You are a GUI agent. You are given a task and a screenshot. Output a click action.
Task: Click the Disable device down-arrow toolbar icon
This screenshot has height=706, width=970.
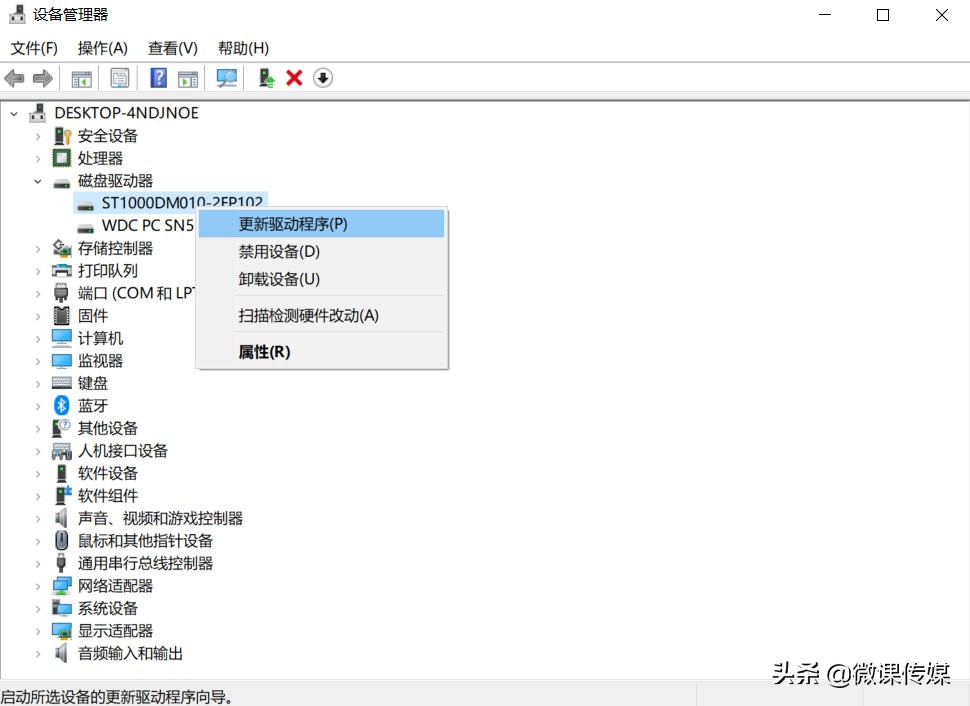(322, 78)
